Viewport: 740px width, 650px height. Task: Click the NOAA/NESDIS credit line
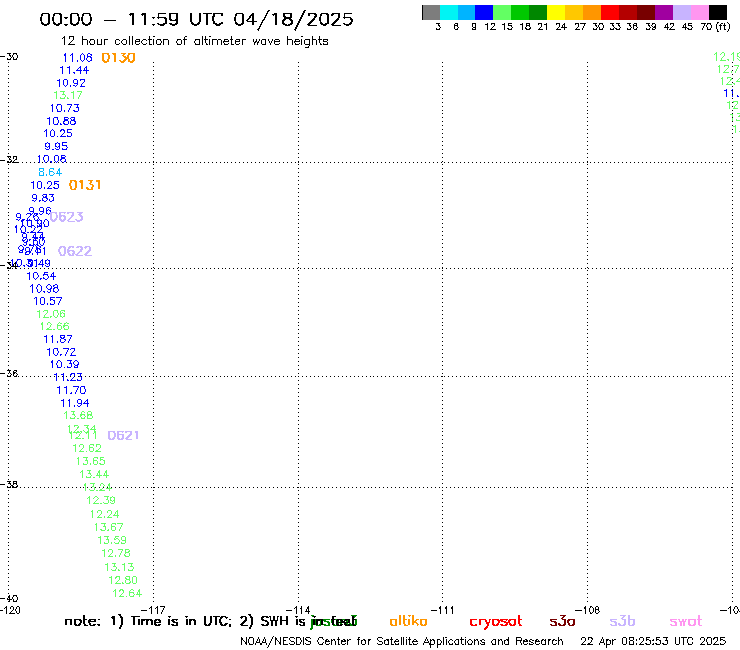[x=402, y=641]
